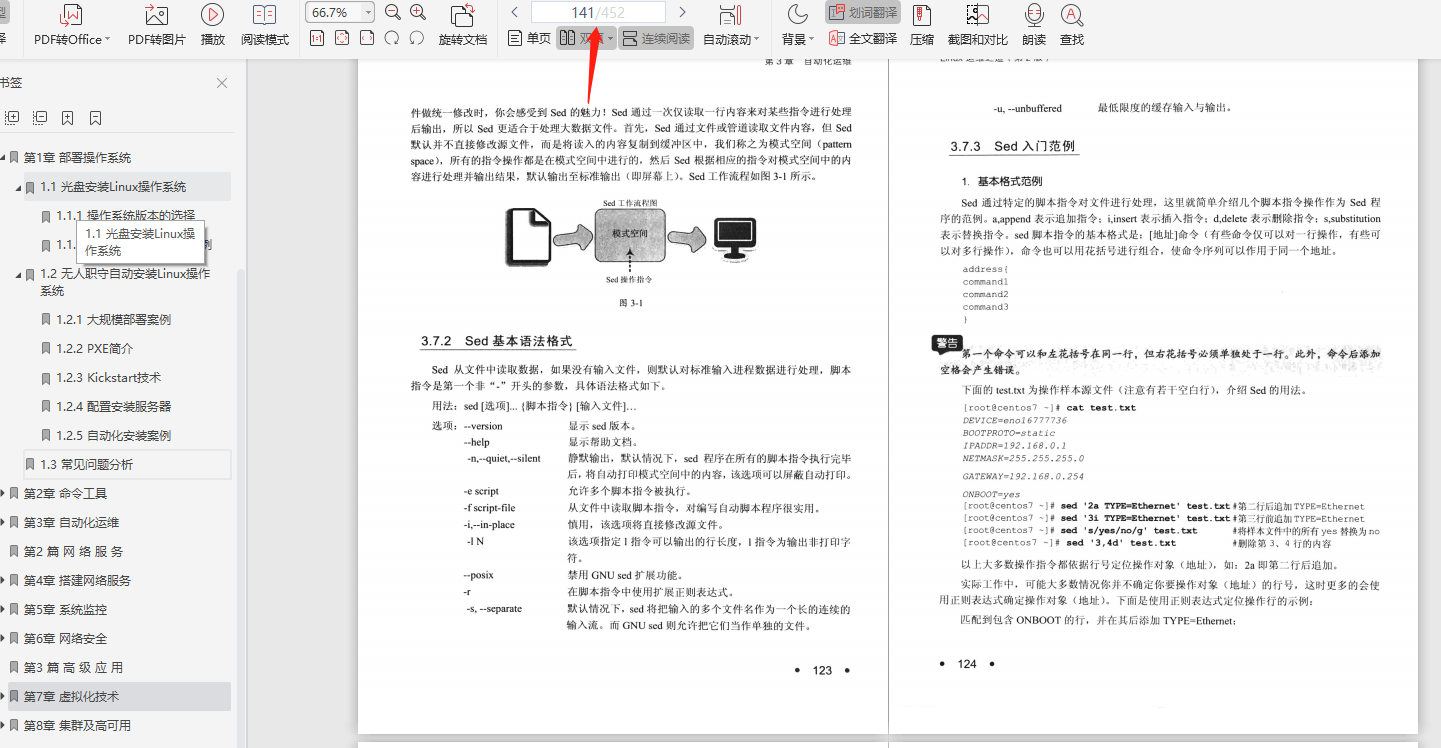The image size is (1441, 748).
Task: Expand 第3章 自动化运维 node
Action: [x=3, y=523]
